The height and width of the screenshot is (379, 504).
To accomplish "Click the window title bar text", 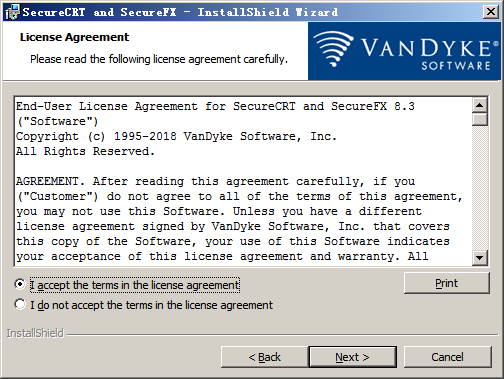I will click(x=180, y=12).
